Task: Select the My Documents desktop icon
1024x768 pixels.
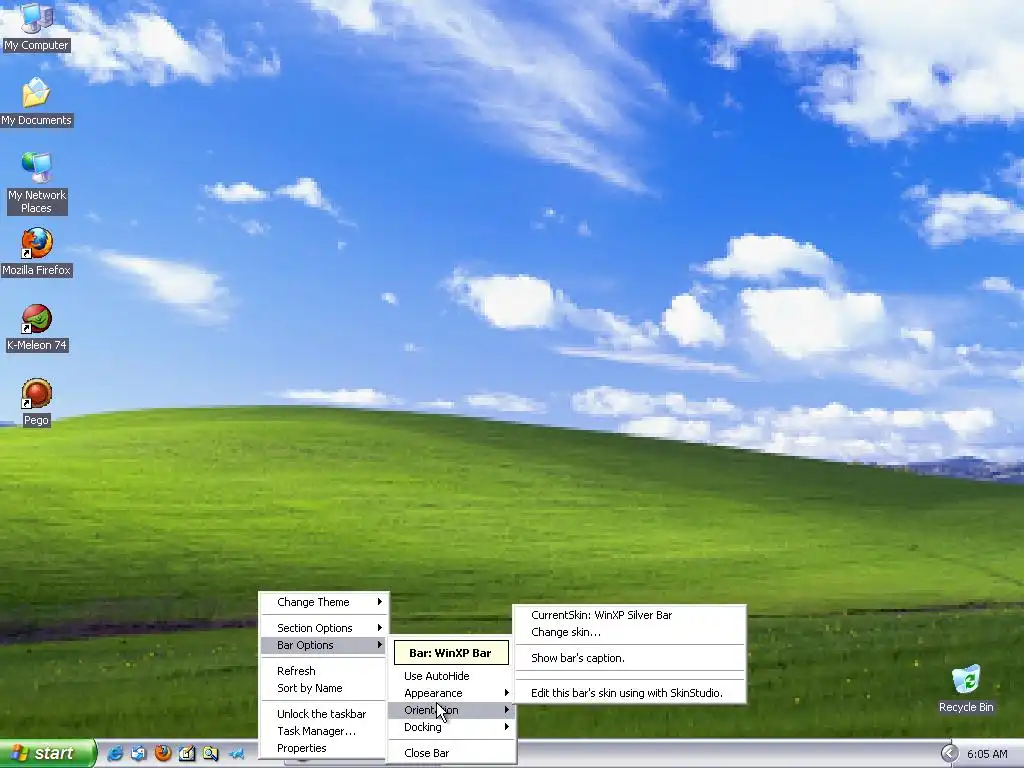Action: click(36, 102)
